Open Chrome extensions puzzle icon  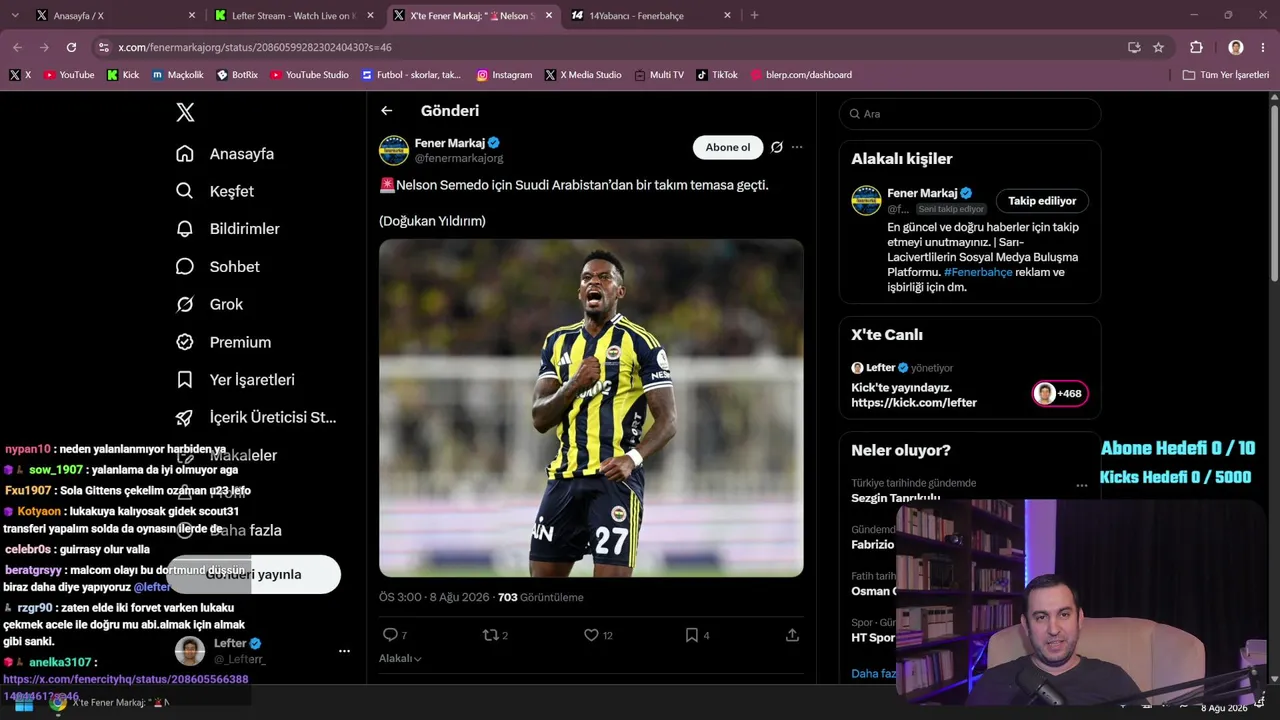1196,47
